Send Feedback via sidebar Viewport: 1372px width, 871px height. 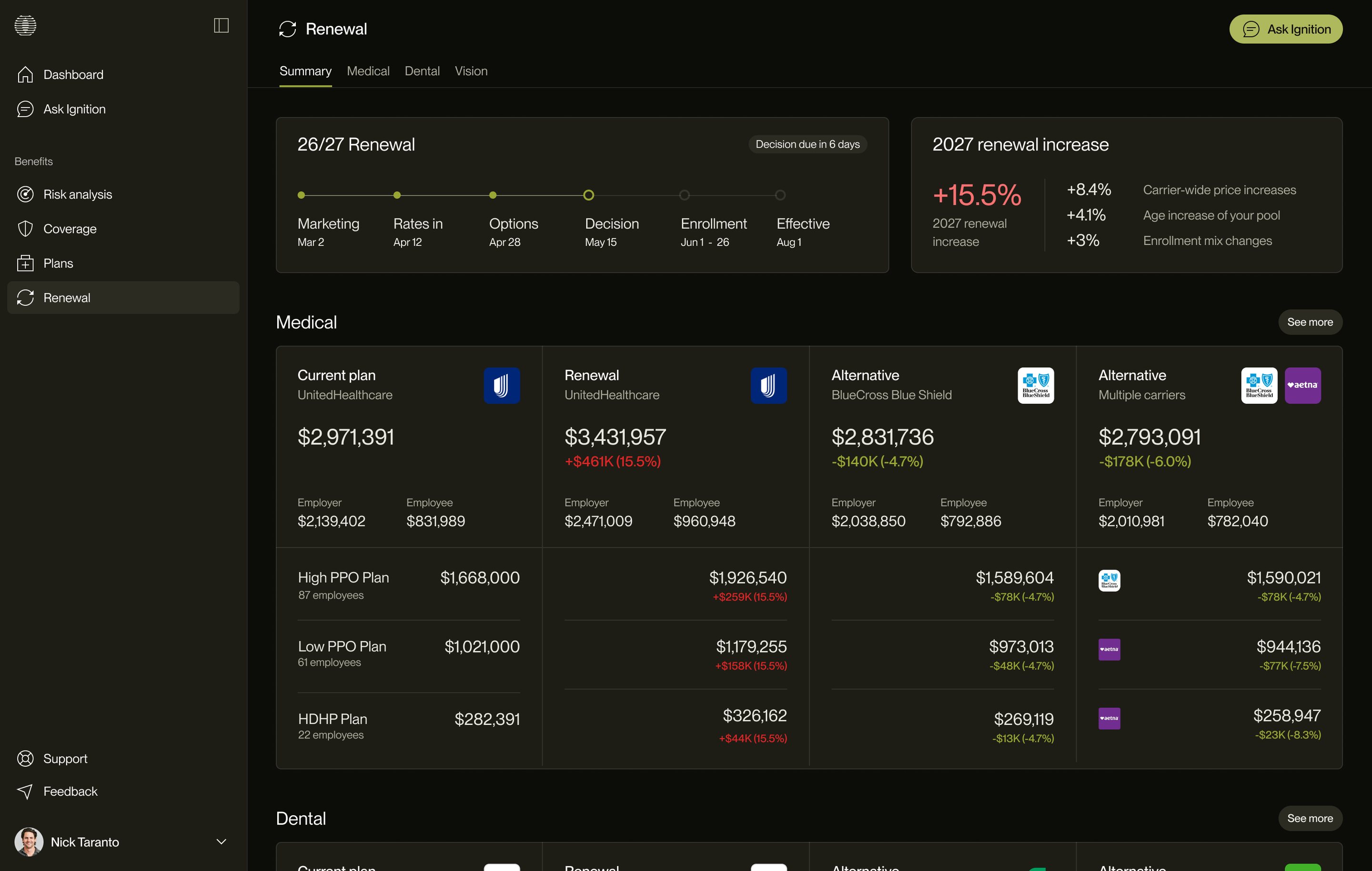[x=123, y=791]
